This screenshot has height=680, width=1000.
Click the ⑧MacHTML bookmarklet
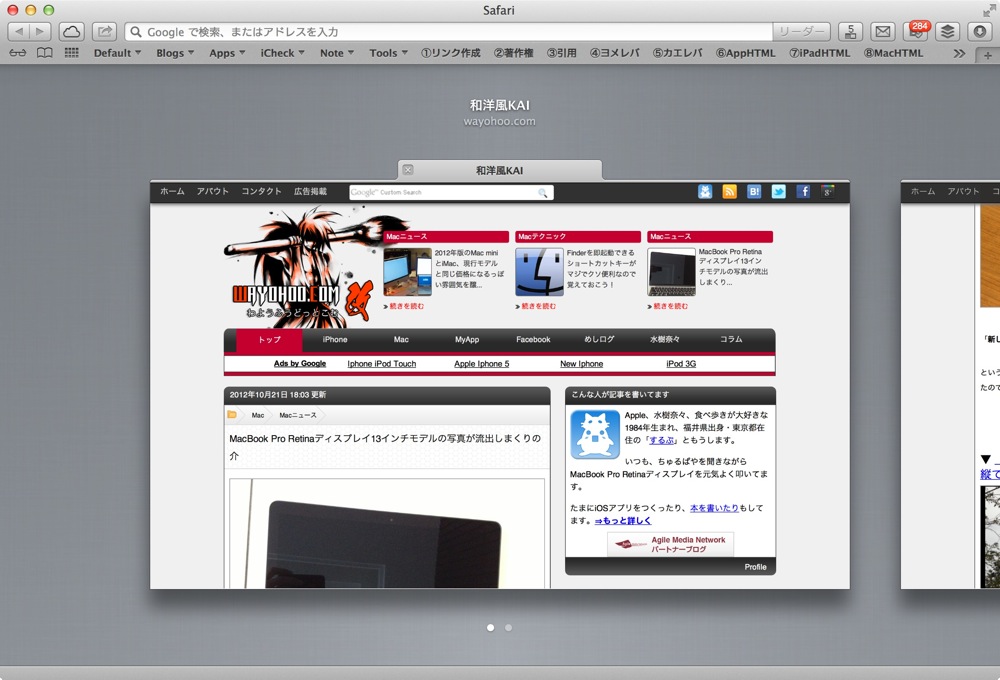click(893, 53)
